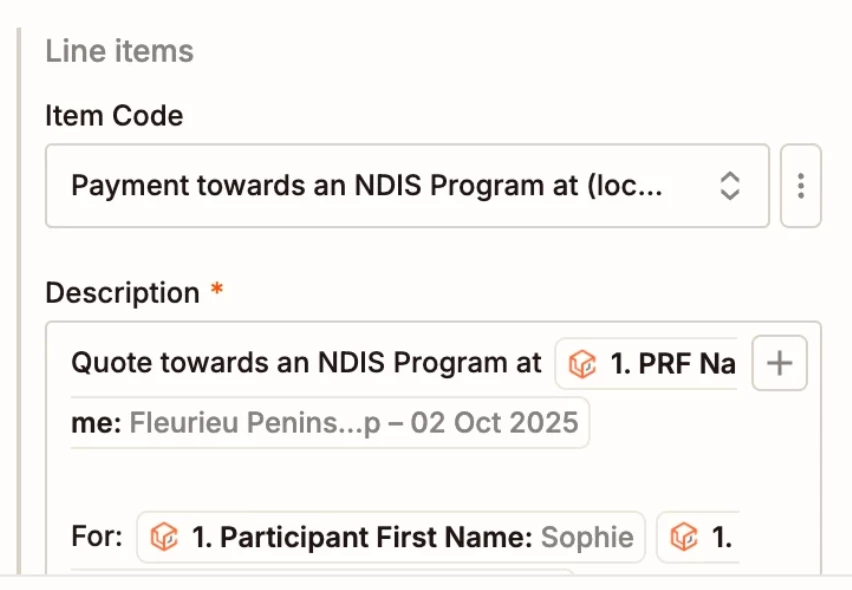The image size is (852, 590).
Task: Click the vertical grey line beside Line items
Action: tap(19, 300)
